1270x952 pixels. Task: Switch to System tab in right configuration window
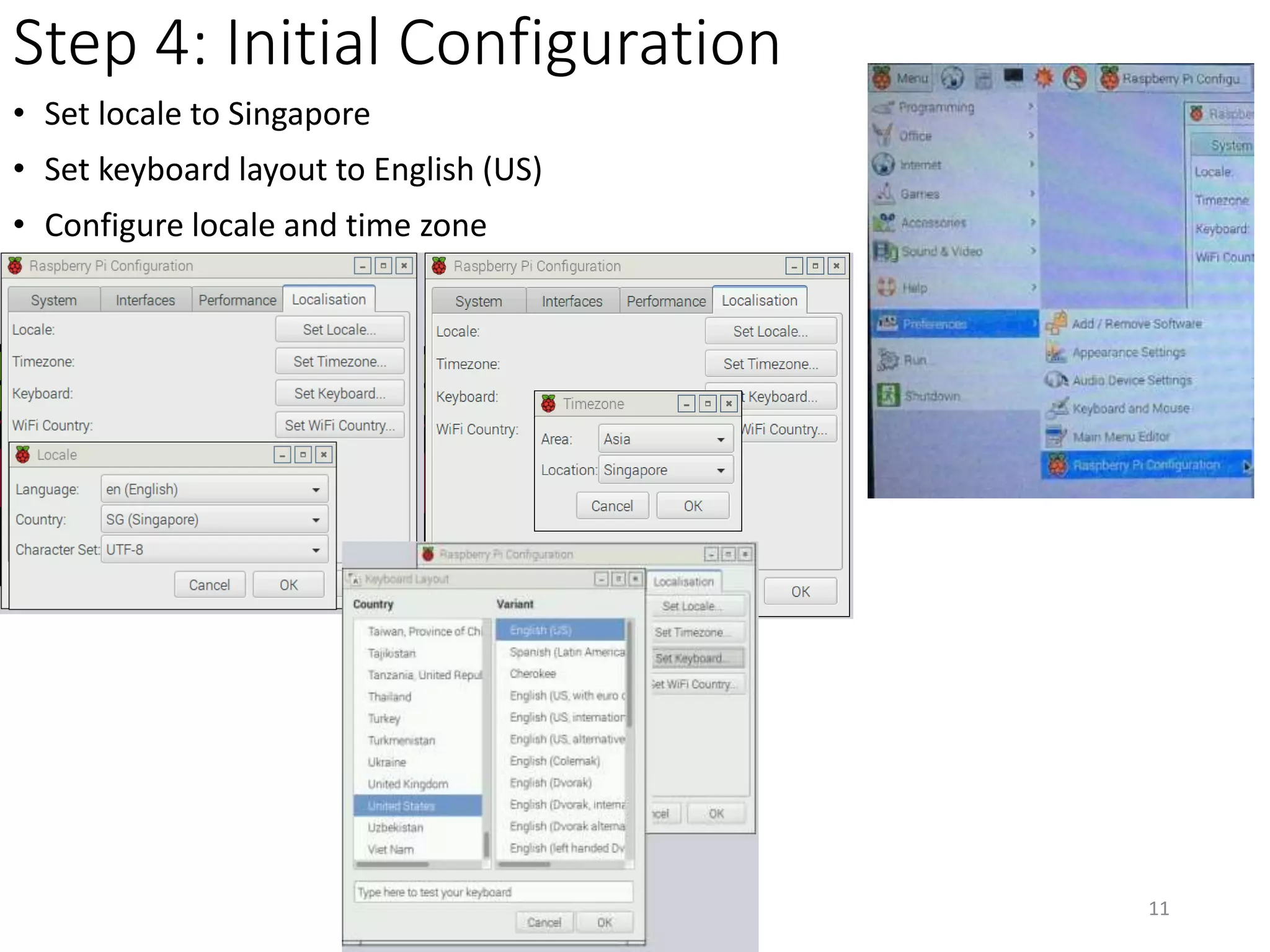coord(479,301)
